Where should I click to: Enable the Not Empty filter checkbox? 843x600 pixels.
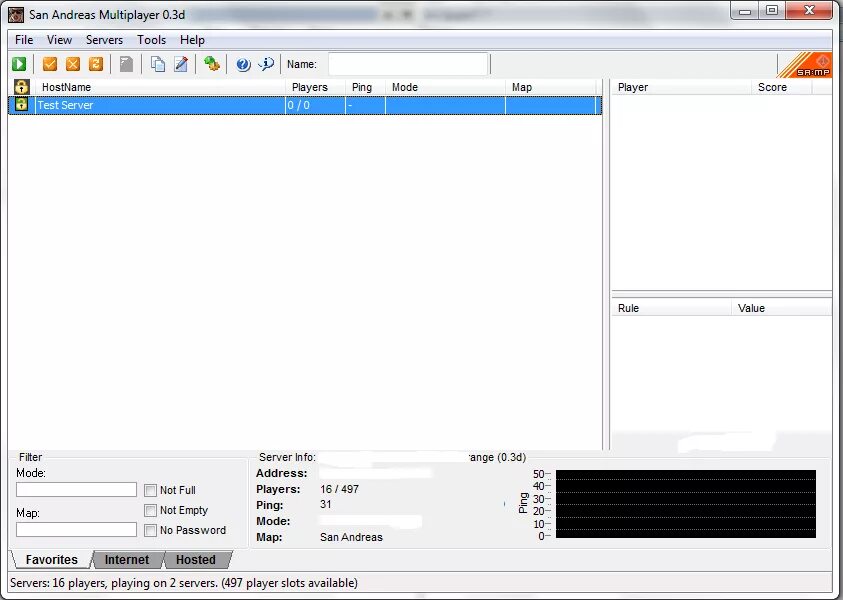(151, 510)
